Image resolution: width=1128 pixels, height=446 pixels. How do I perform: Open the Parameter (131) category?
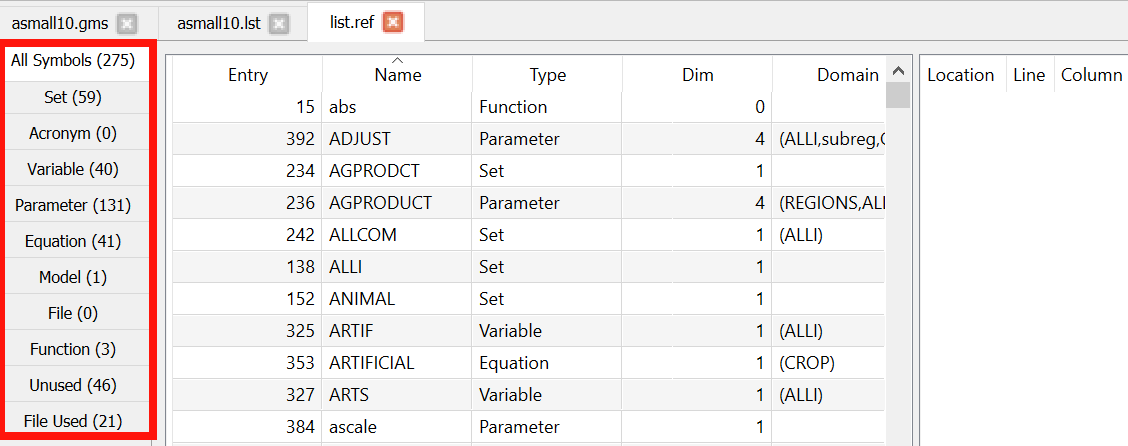[73, 205]
